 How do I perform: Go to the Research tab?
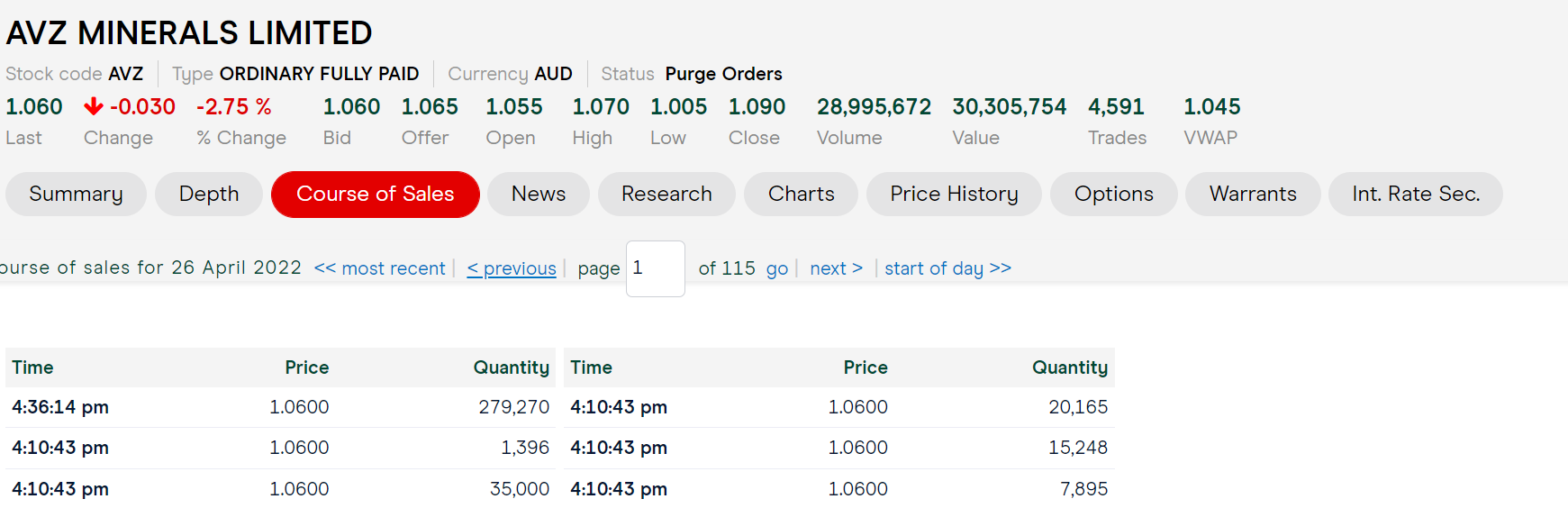pyautogui.click(x=666, y=194)
